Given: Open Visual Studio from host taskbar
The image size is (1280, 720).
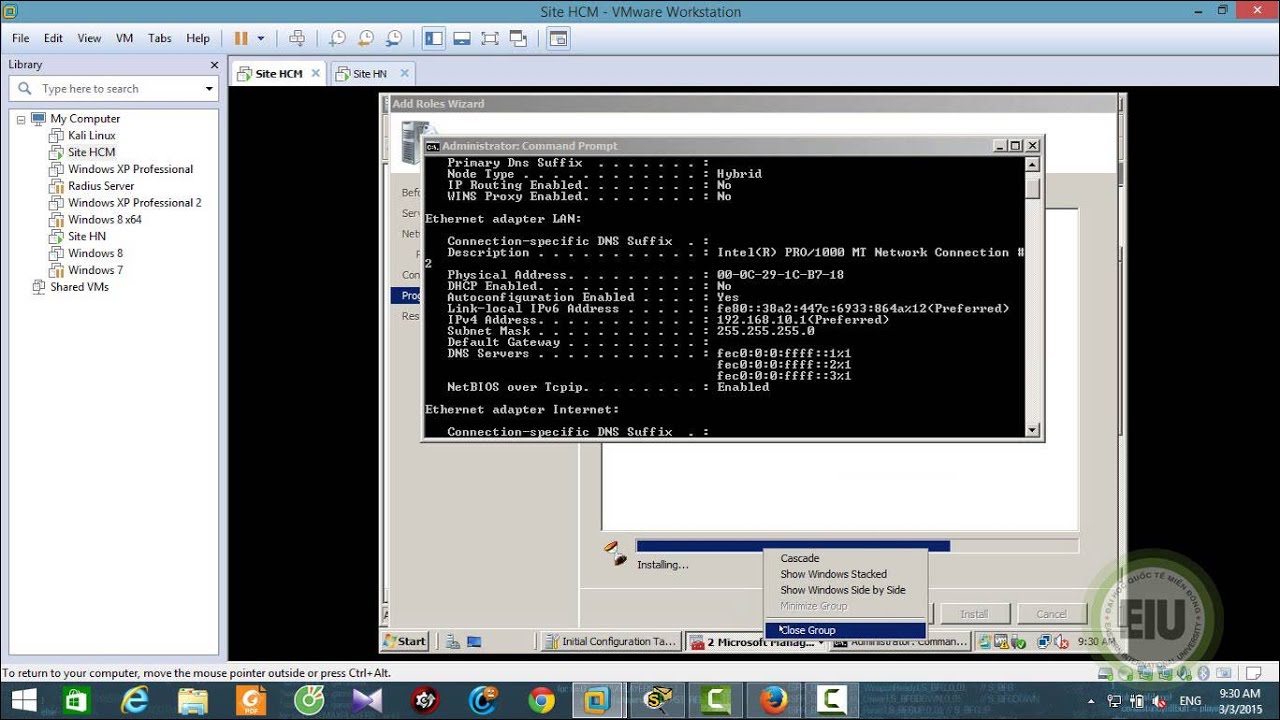Looking at the screenshot, I should pyautogui.click(x=366, y=700).
